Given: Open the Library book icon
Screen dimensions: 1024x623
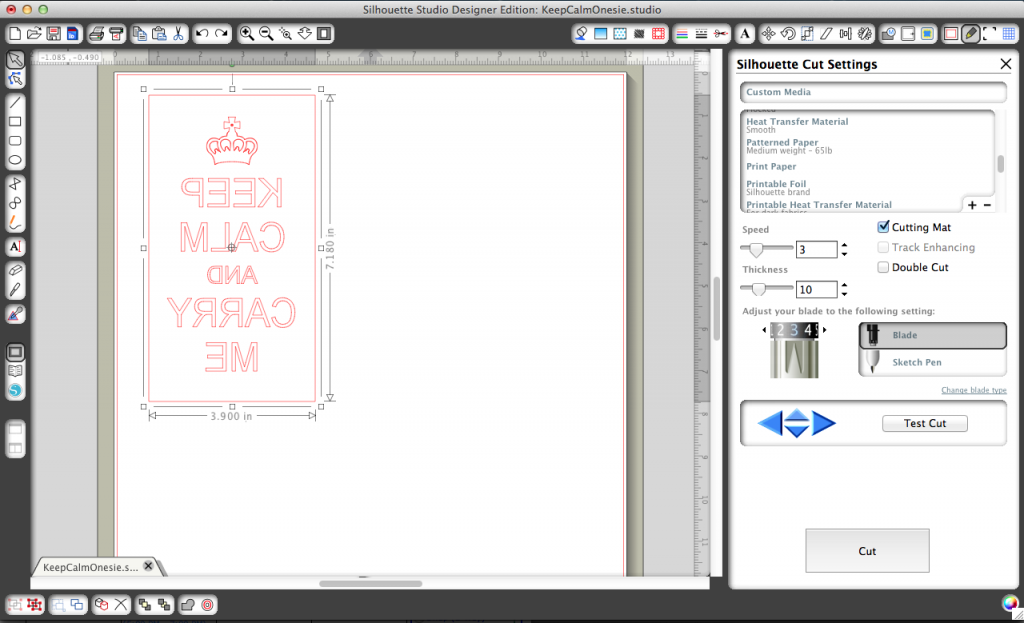Looking at the screenshot, I should point(16,371).
